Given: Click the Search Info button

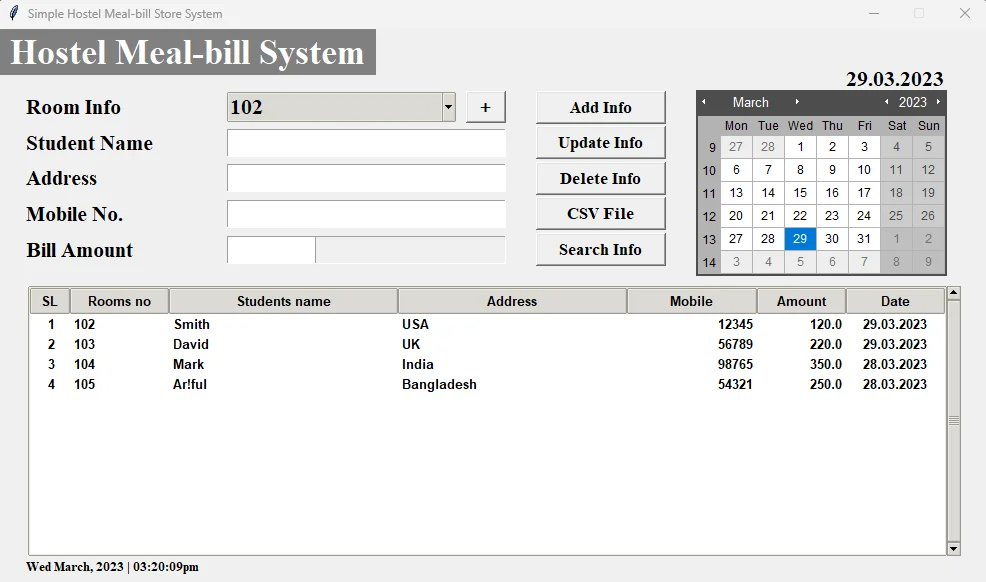Looking at the screenshot, I should (601, 250).
